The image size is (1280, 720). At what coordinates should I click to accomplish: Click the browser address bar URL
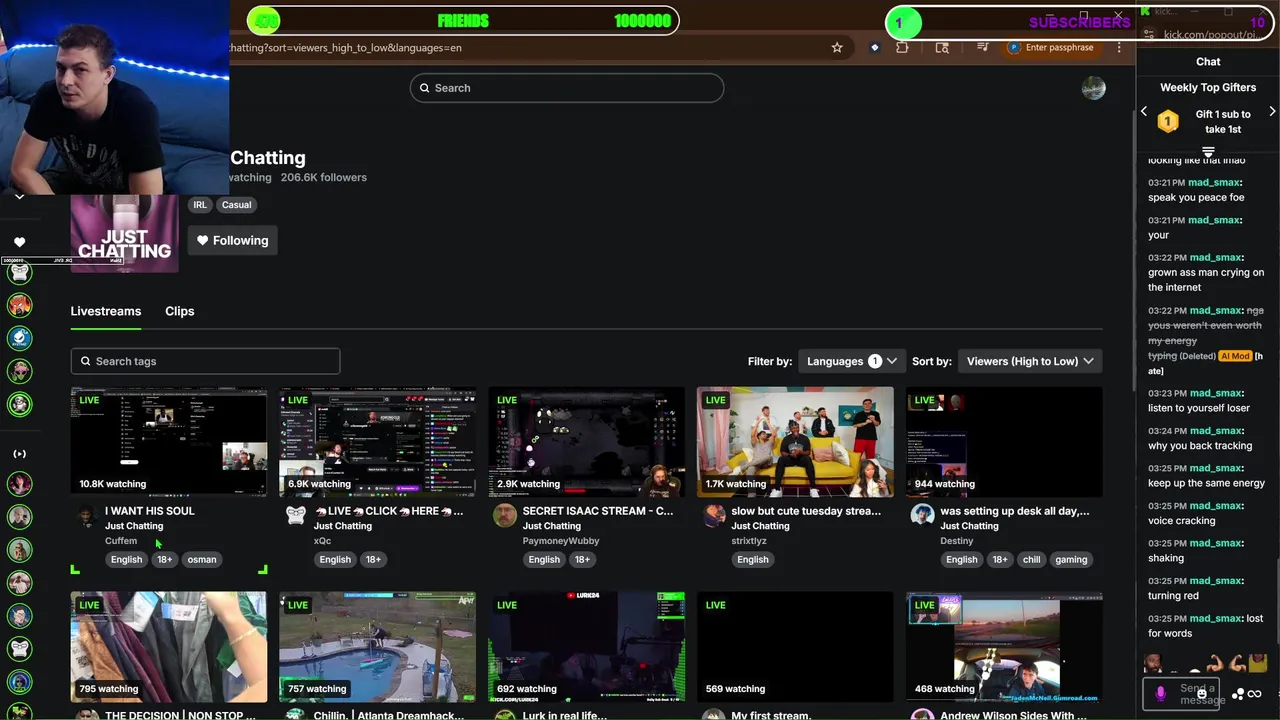tap(346, 47)
